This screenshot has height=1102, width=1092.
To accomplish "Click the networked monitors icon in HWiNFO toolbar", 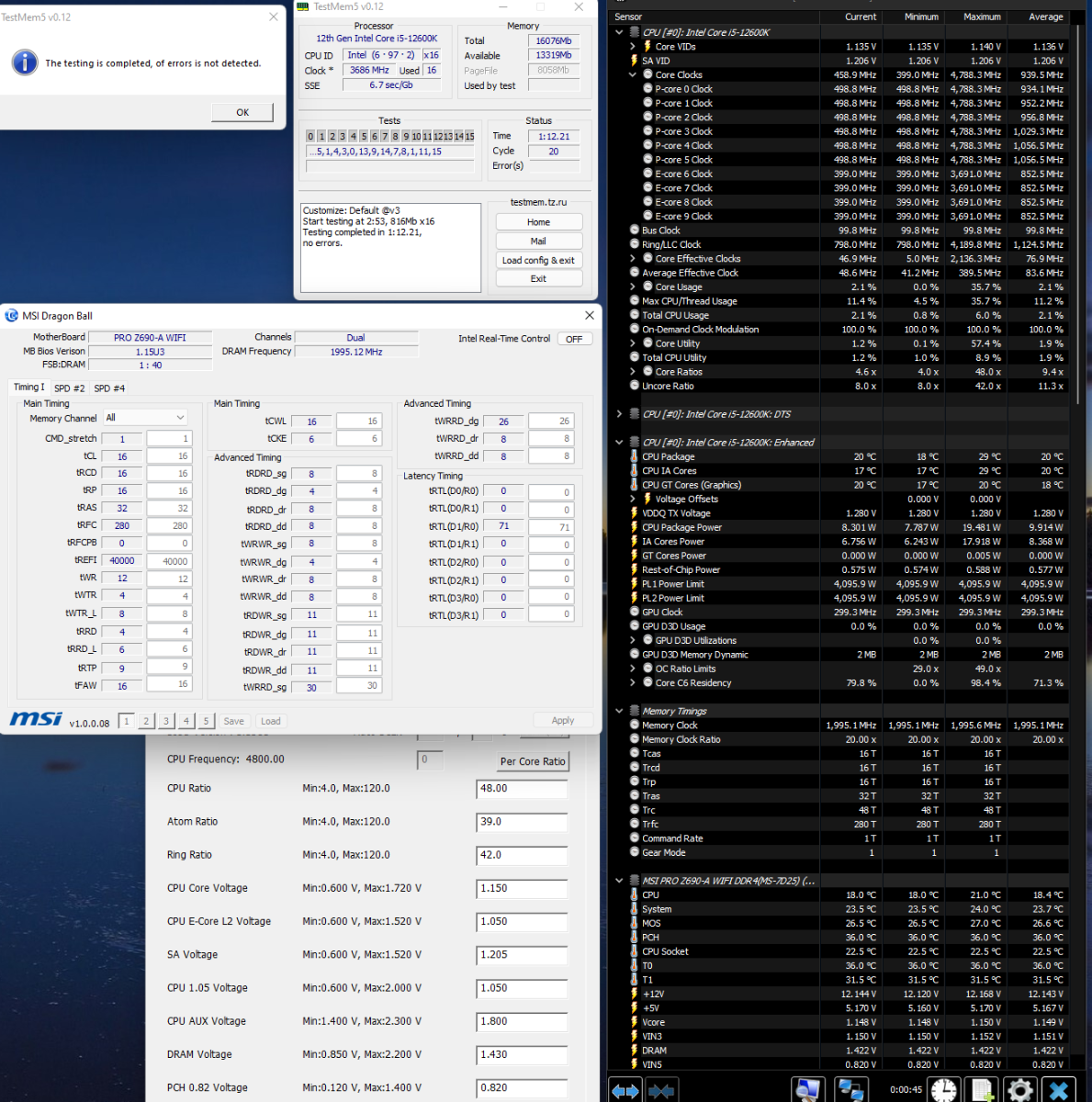I will (x=851, y=1090).
